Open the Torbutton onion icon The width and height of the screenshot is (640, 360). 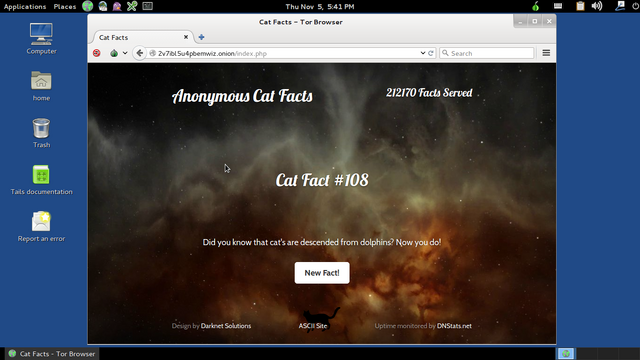114,53
